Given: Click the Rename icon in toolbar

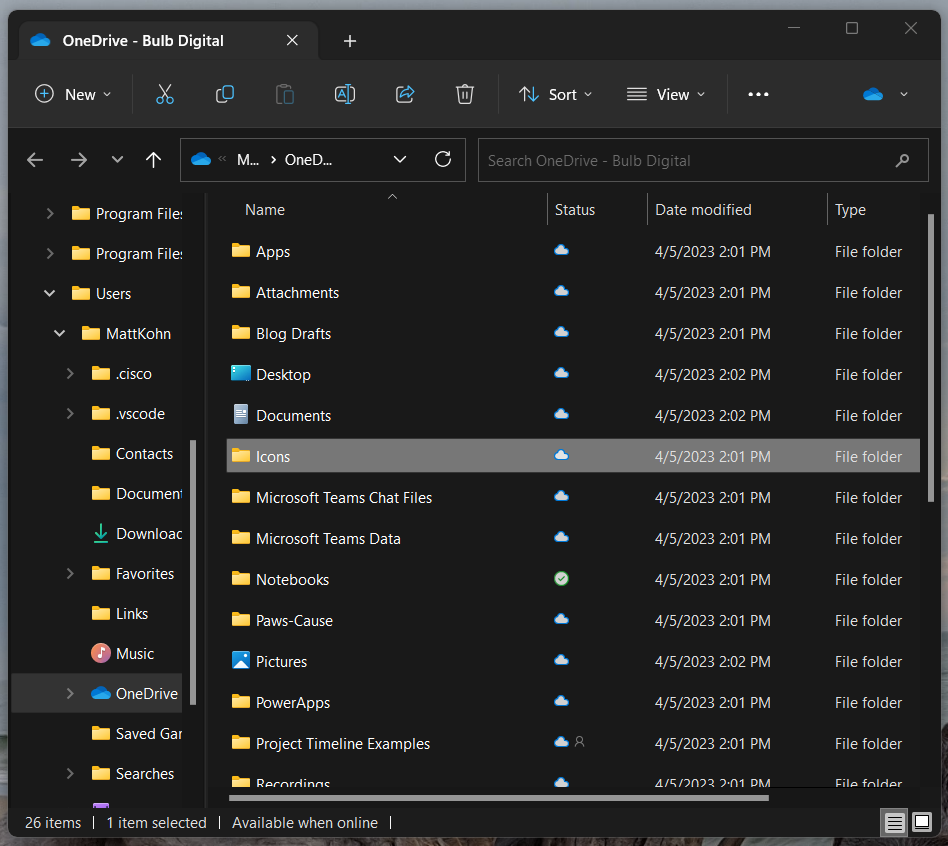Looking at the screenshot, I should click(x=345, y=94).
